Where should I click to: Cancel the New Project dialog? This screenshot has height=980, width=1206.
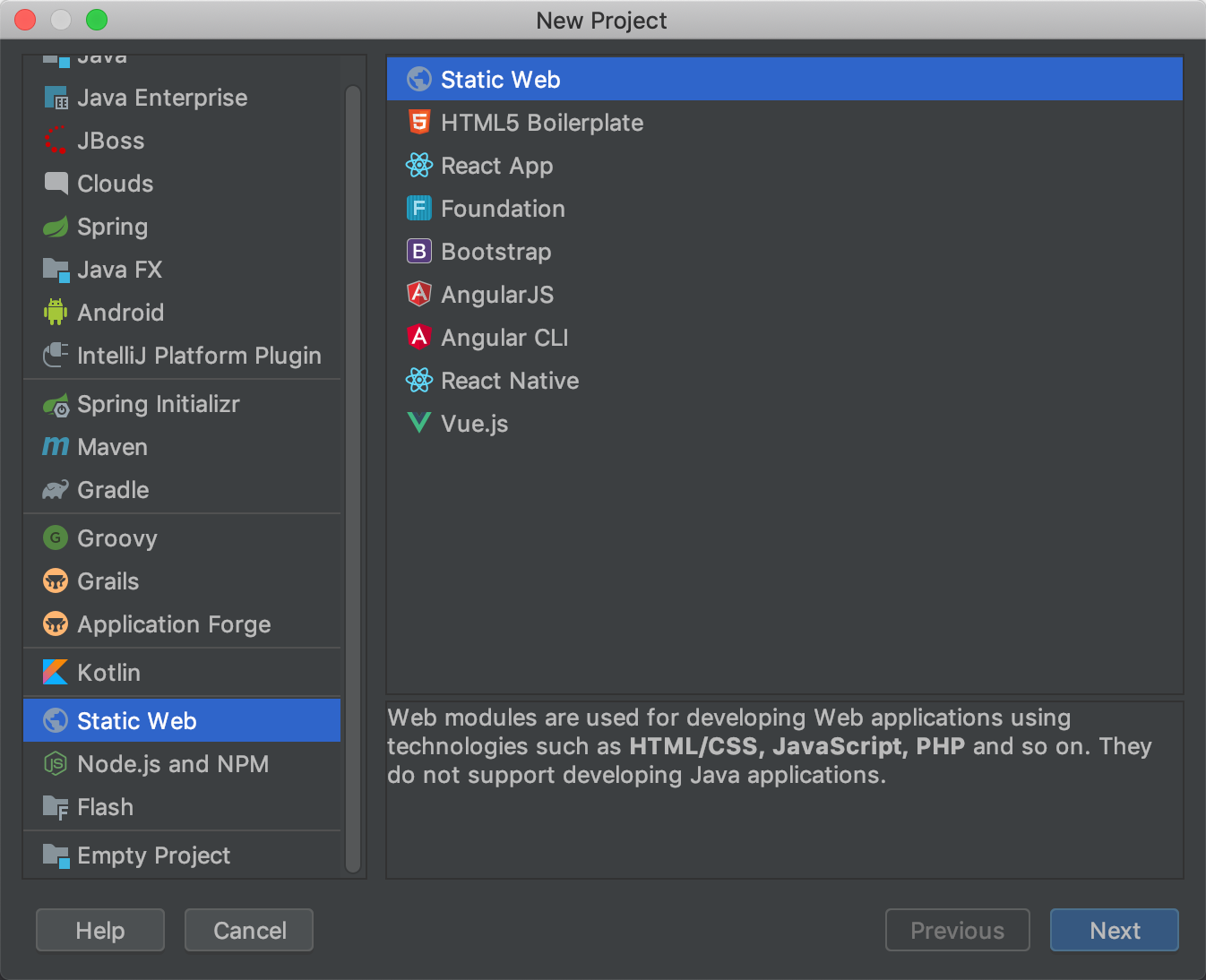[249, 930]
